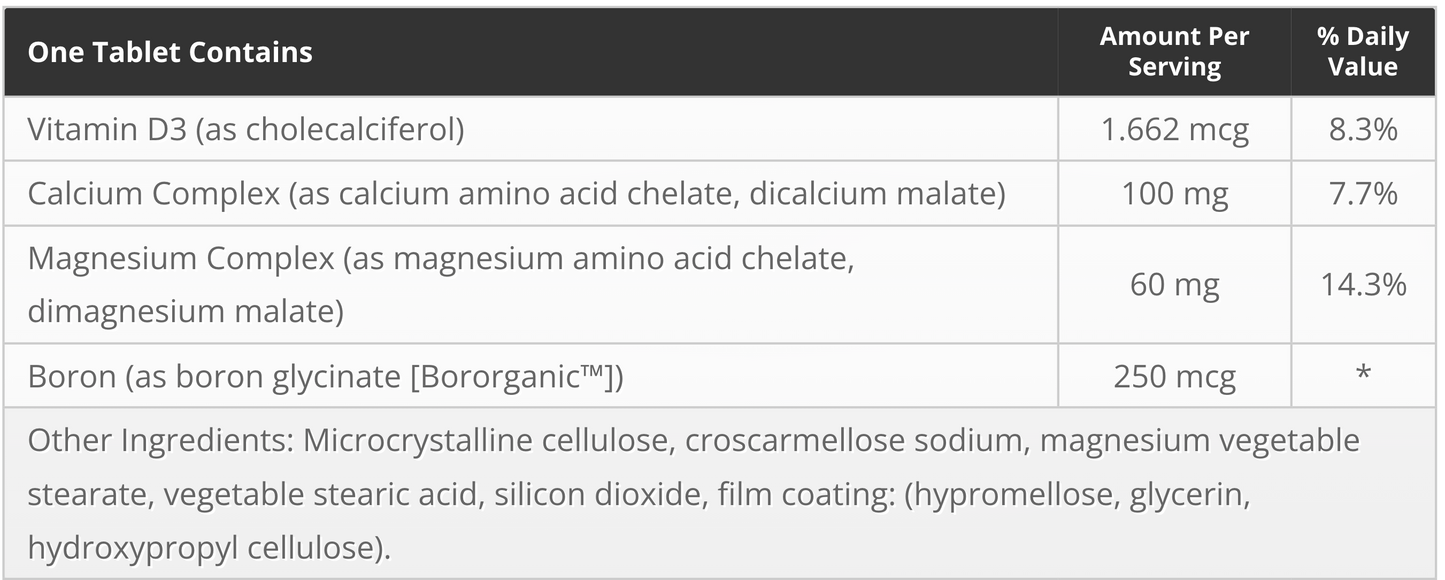
Task: Select the 100 mg amount cell
Action: coord(1174,193)
